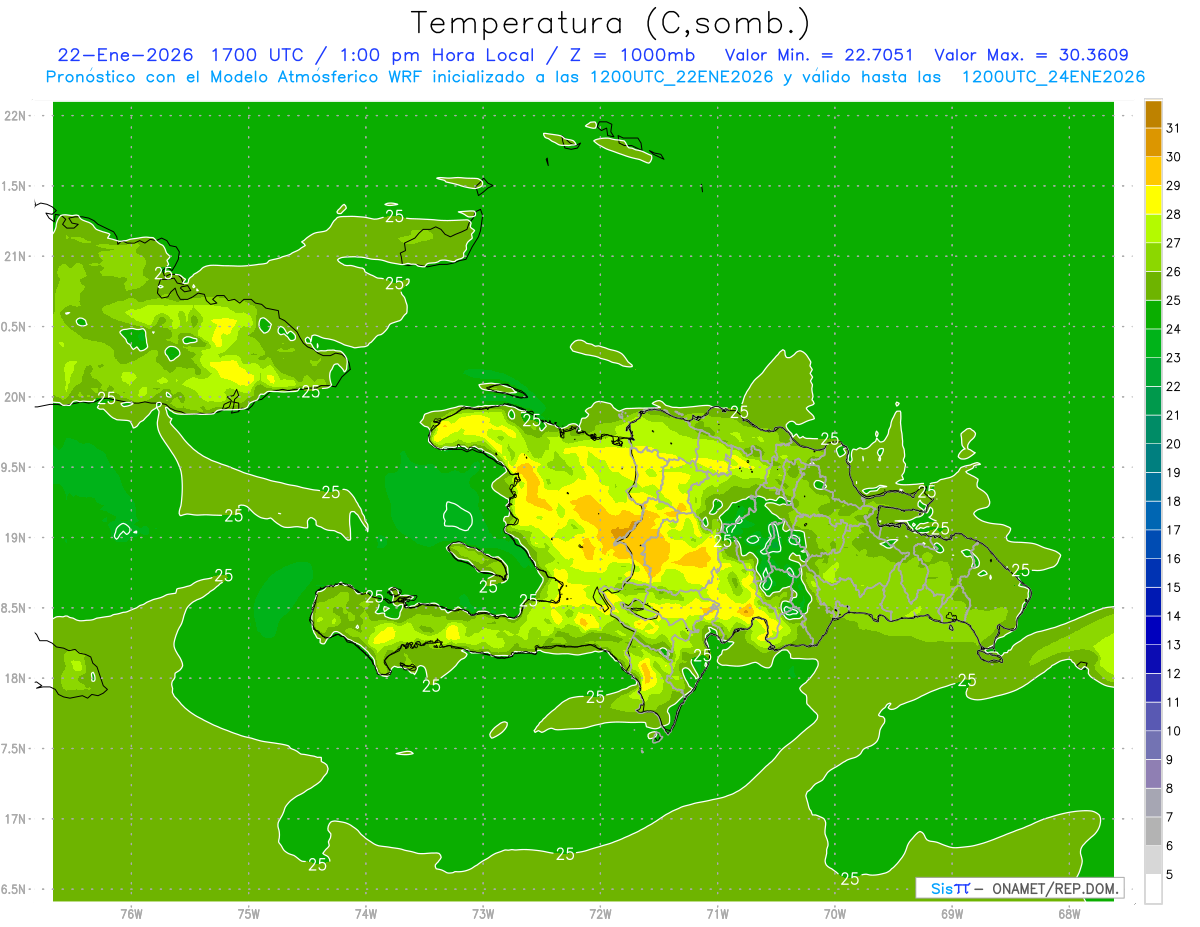The image size is (1200, 927).
Task: Select the blue legend color between 15 and 16
Action: pos(1153,573)
